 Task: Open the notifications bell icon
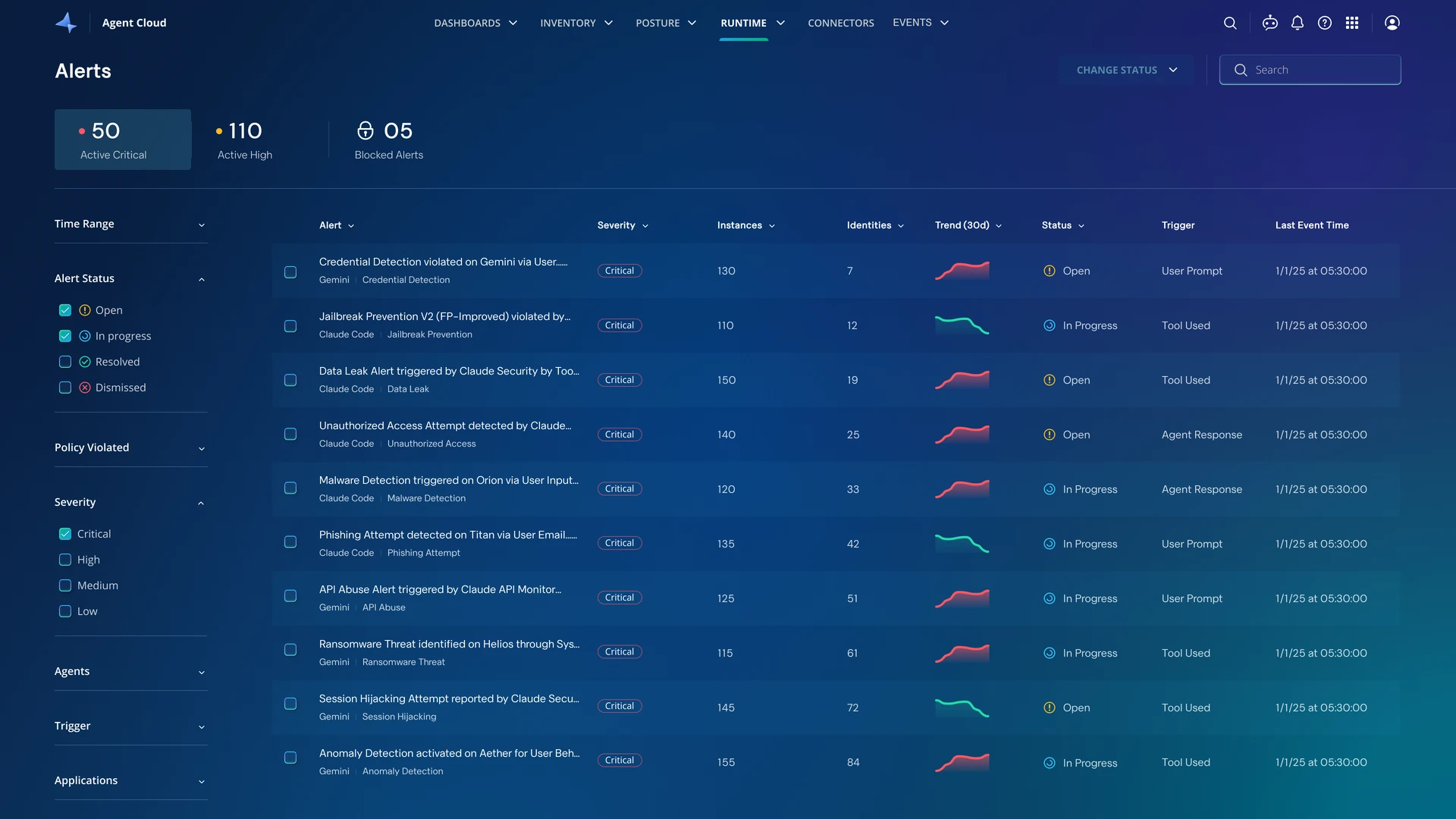[x=1298, y=23]
